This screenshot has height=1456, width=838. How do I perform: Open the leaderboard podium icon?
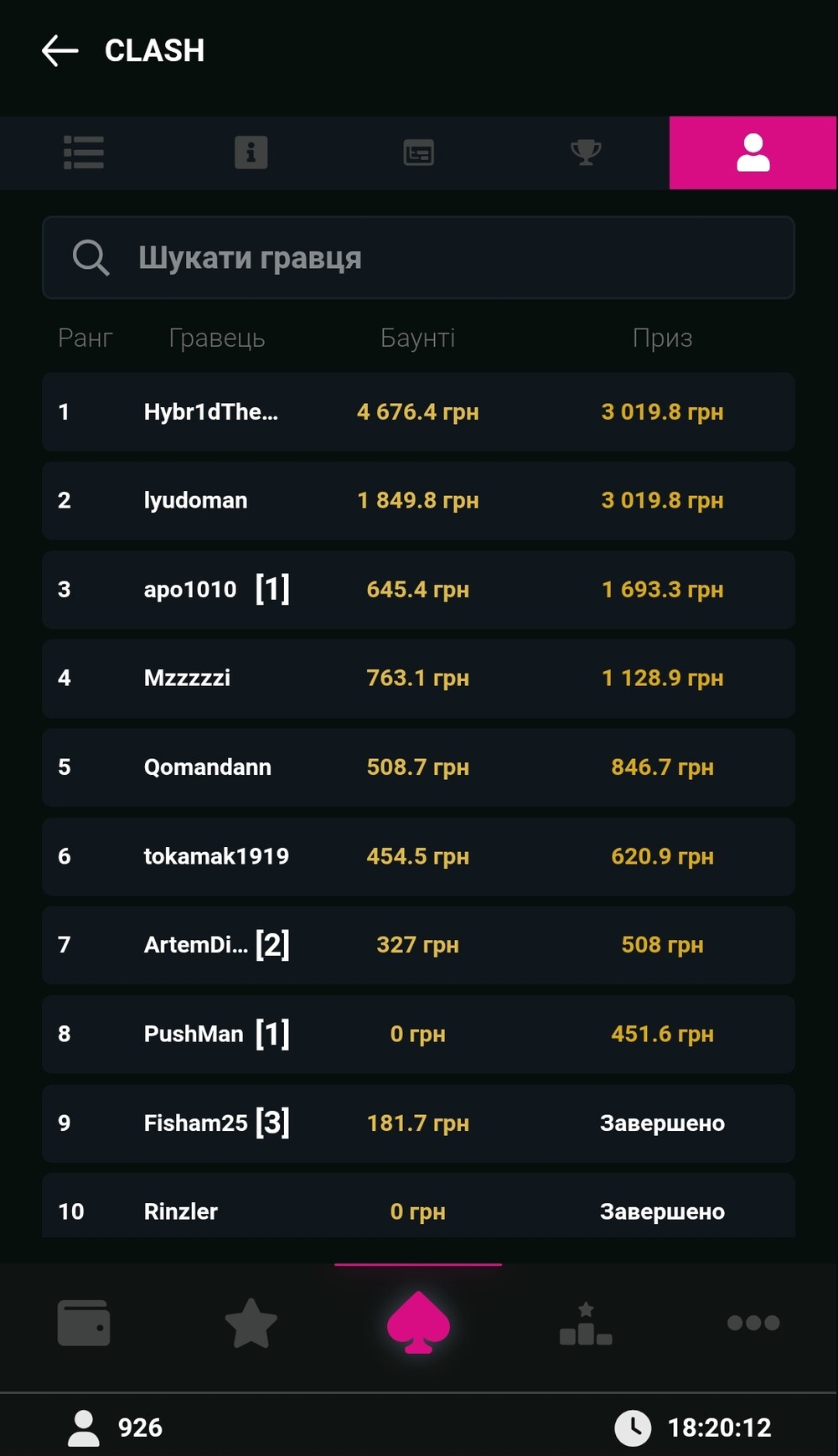pos(586,1323)
